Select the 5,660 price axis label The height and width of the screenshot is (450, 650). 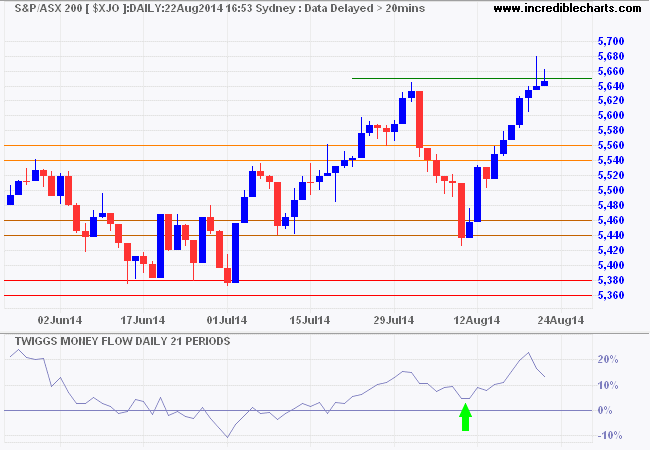[611, 71]
